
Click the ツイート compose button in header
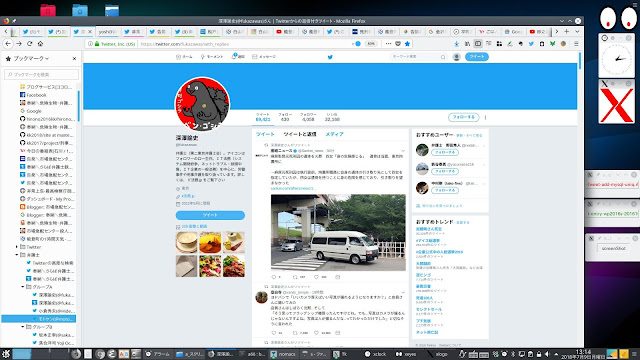[476, 57]
